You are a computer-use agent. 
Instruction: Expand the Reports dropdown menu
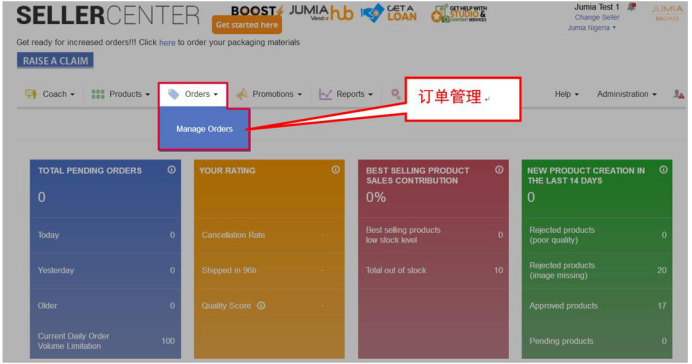pos(346,94)
